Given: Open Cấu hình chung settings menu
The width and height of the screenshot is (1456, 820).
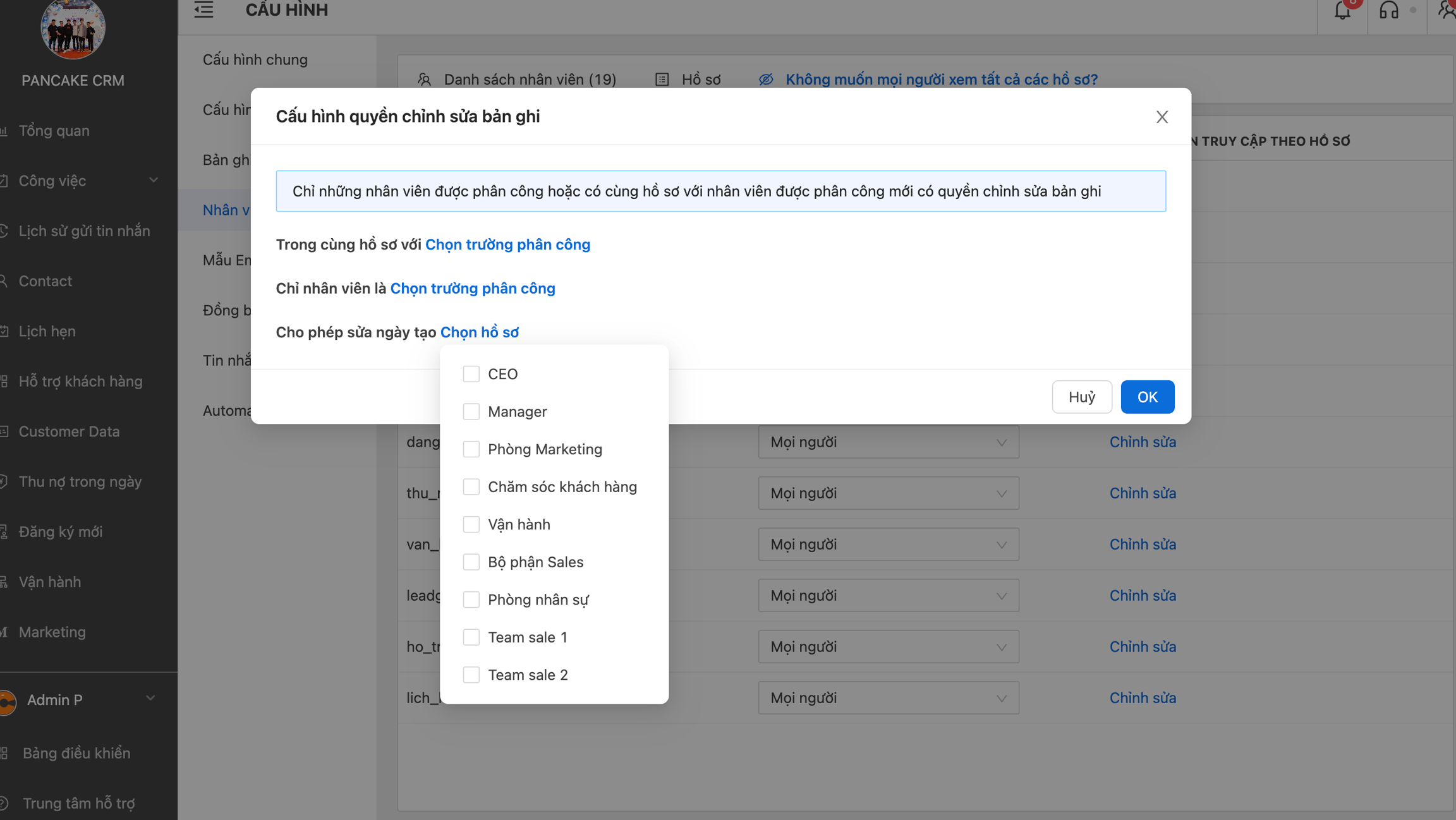Looking at the screenshot, I should click(255, 59).
